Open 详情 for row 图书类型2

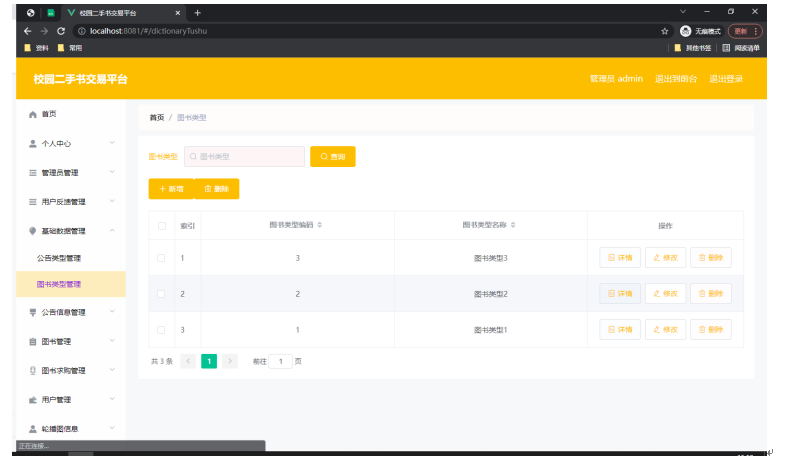(620, 294)
